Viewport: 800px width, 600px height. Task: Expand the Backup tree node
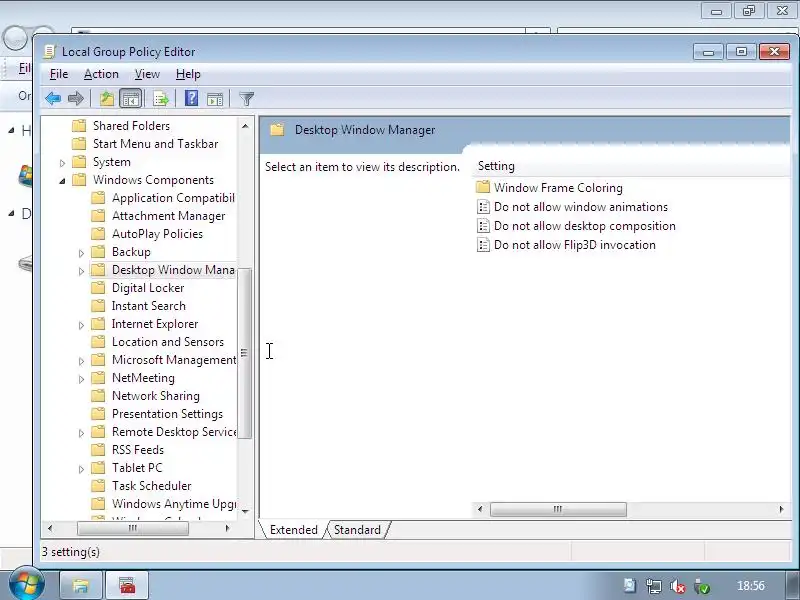[81, 253]
